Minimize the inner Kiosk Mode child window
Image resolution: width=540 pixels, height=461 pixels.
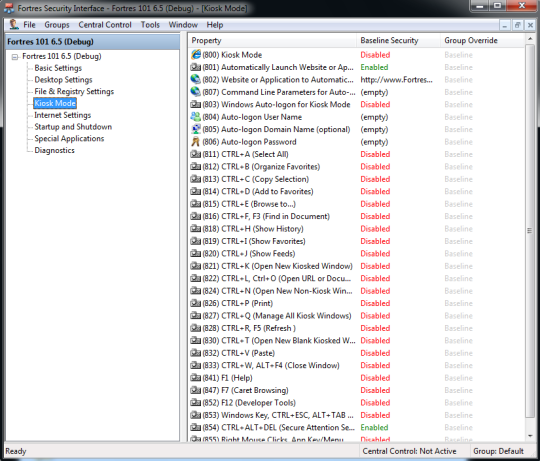pos(505,25)
